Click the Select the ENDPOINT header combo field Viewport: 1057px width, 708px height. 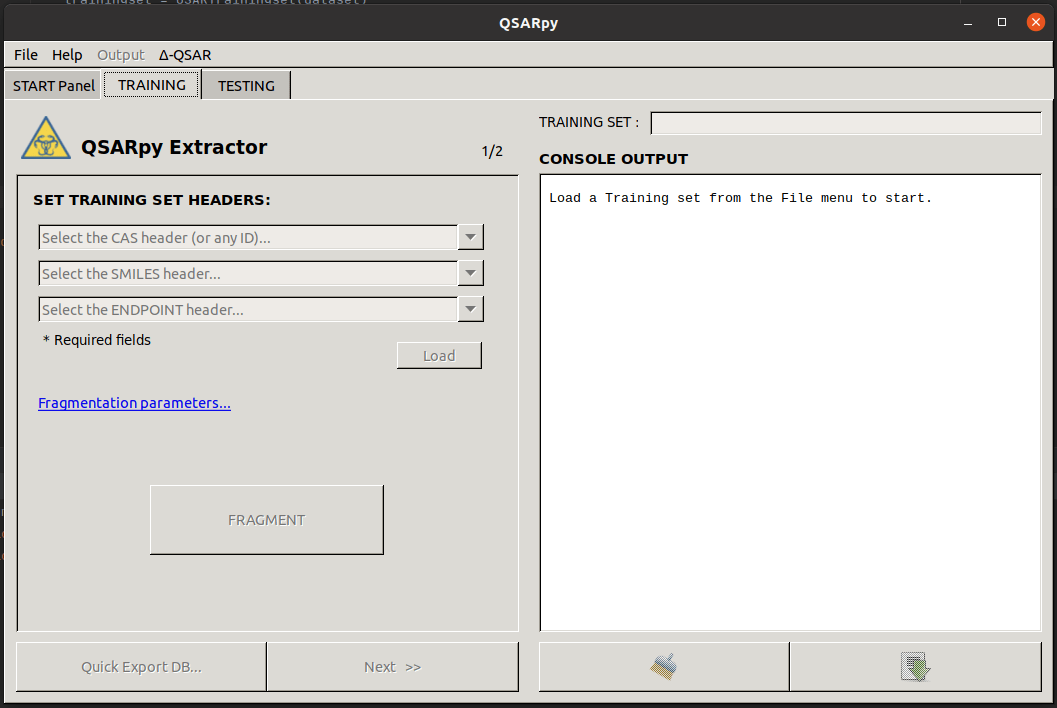point(248,309)
